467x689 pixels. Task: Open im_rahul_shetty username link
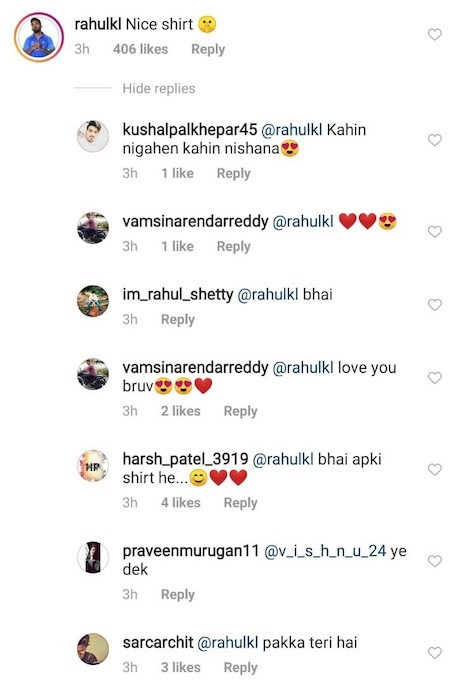point(178,294)
